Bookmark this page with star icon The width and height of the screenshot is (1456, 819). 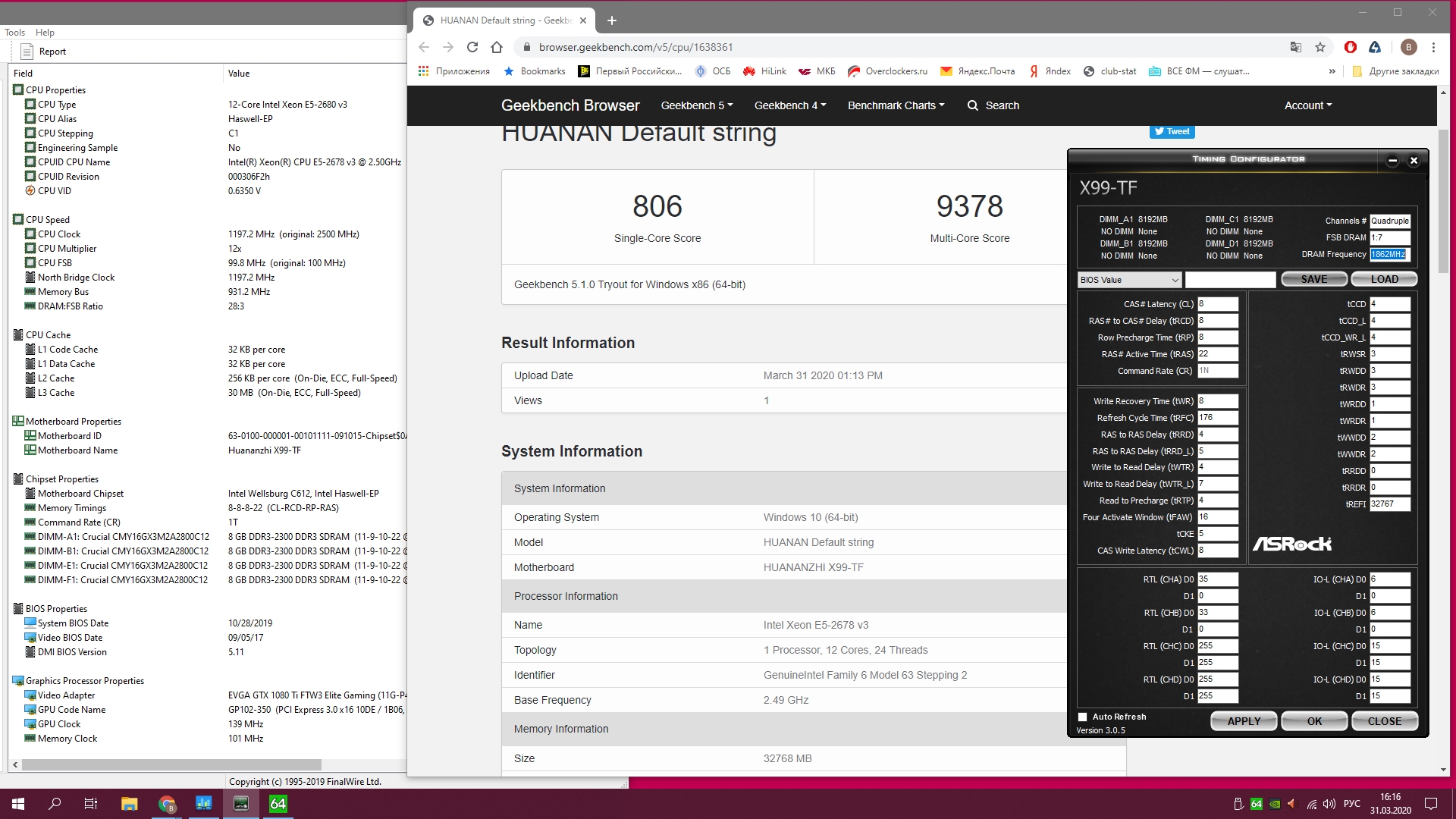tap(1320, 47)
